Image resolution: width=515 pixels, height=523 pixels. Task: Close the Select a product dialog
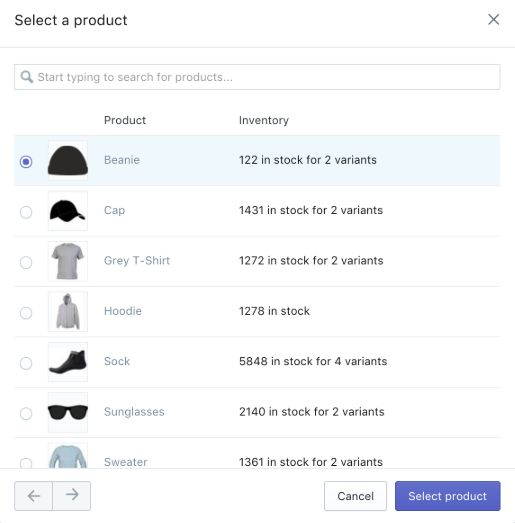493,19
